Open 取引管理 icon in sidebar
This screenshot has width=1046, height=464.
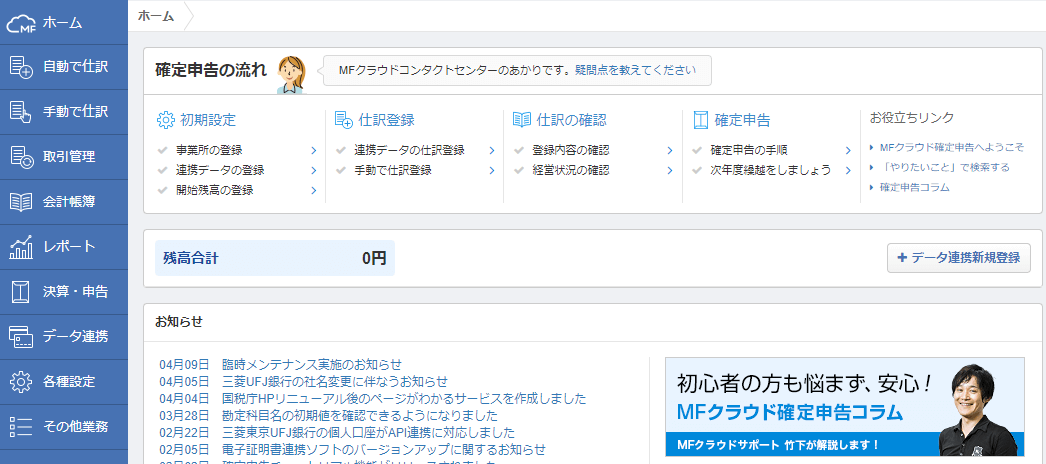click(21, 157)
